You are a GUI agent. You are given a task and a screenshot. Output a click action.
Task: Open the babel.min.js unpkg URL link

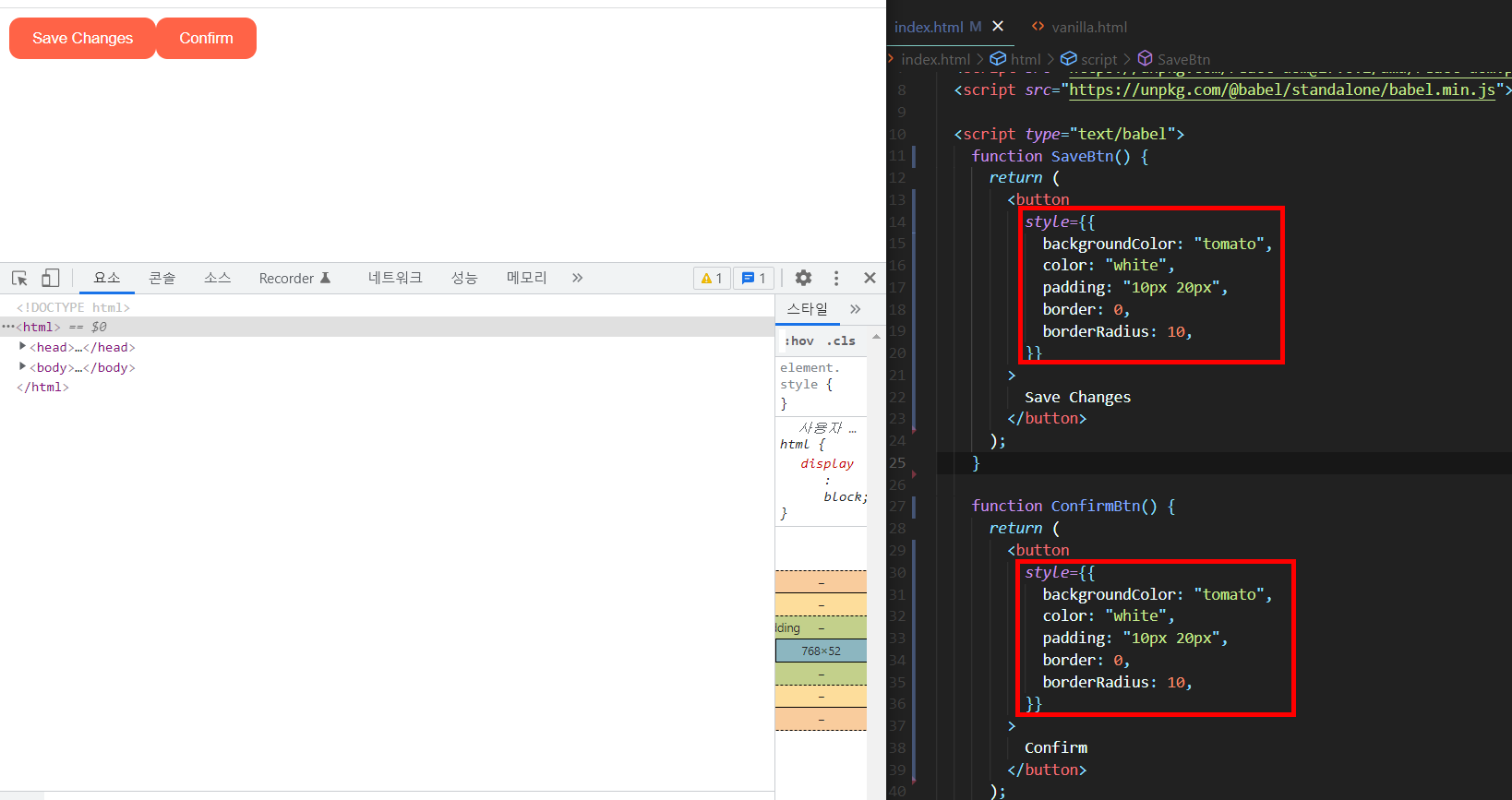(1282, 90)
